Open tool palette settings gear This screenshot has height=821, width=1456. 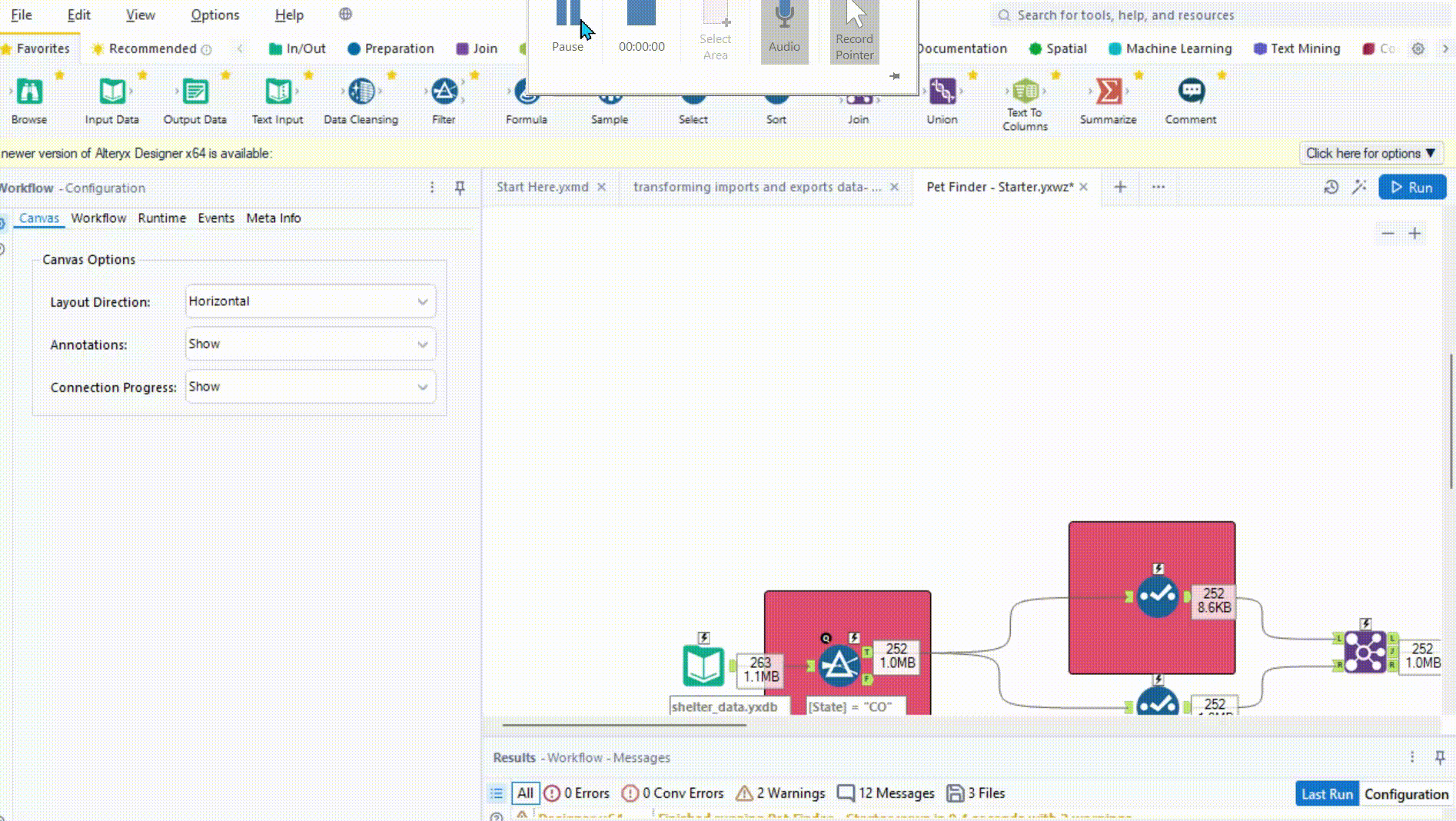1418,48
